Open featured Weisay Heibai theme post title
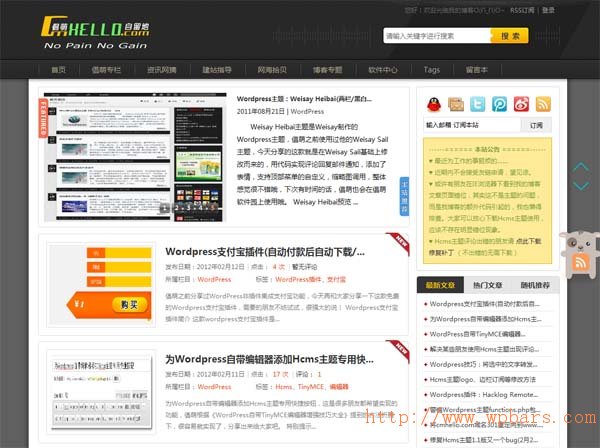This screenshot has width=600, height=448. (304, 99)
